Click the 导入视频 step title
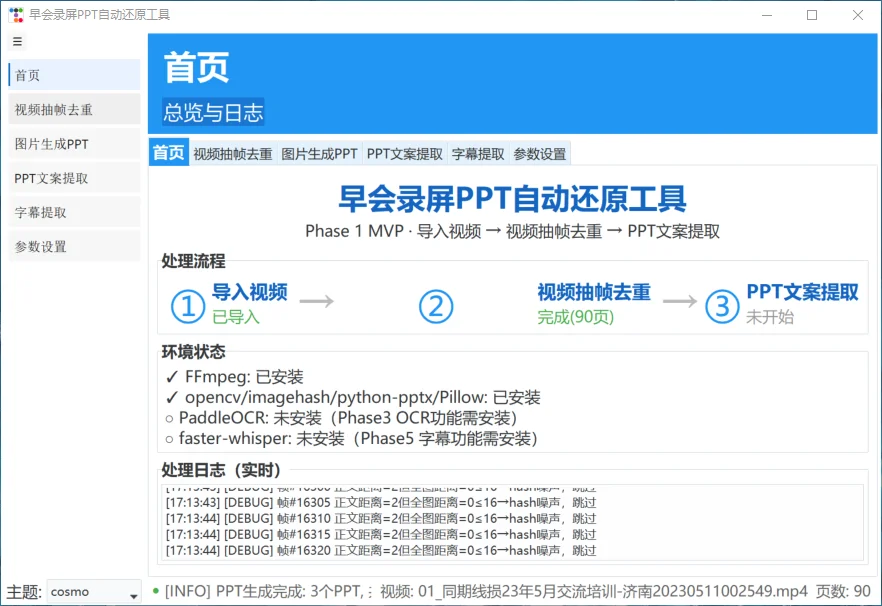 [250, 292]
